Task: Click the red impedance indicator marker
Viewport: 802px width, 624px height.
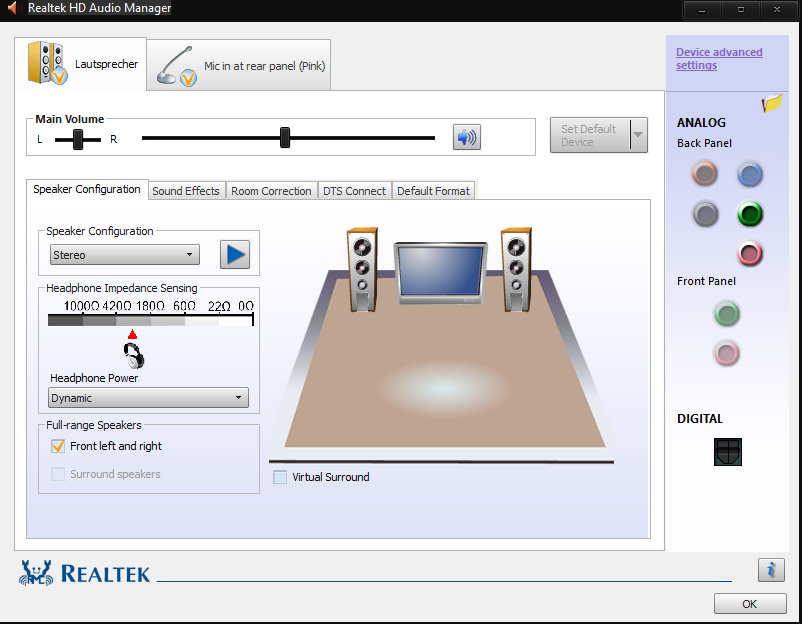Action: [132, 335]
